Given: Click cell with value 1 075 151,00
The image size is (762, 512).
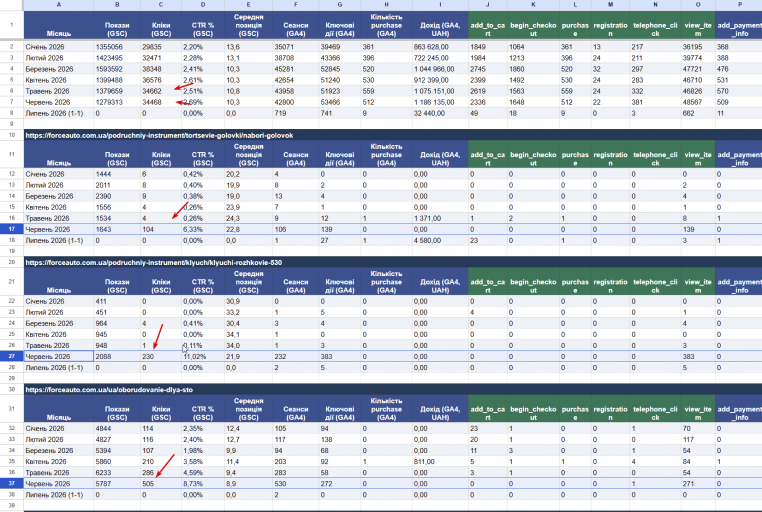Looking at the screenshot, I should pyautogui.click(x=440, y=91).
